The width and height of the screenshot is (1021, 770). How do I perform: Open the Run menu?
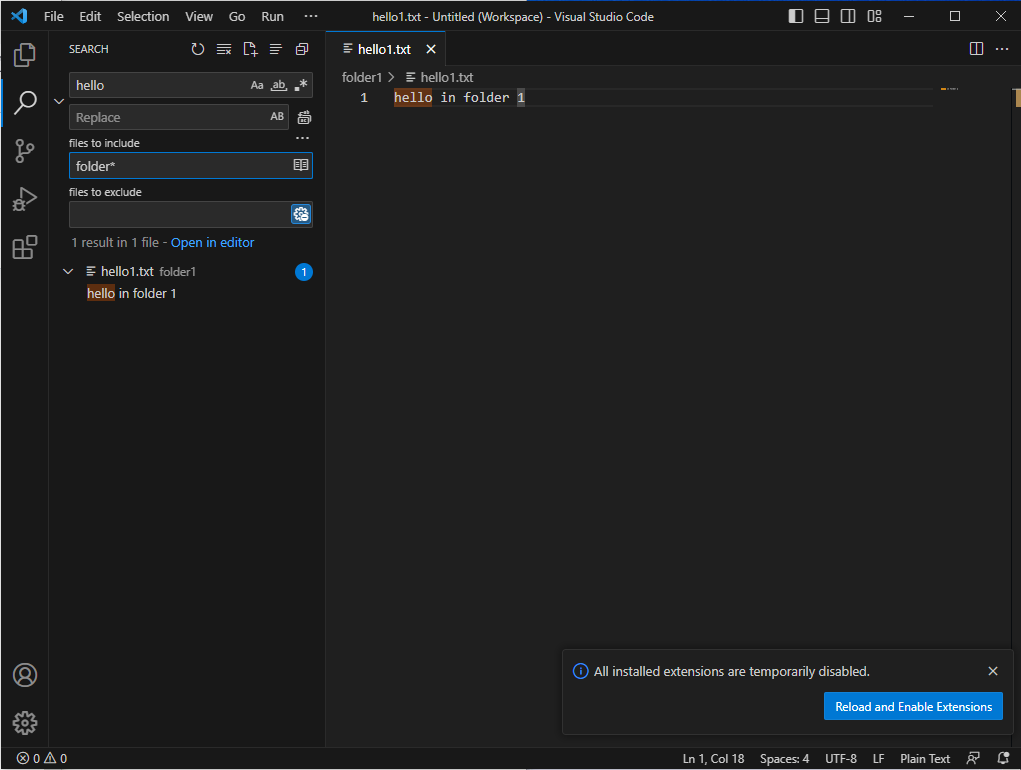[x=271, y=16]
